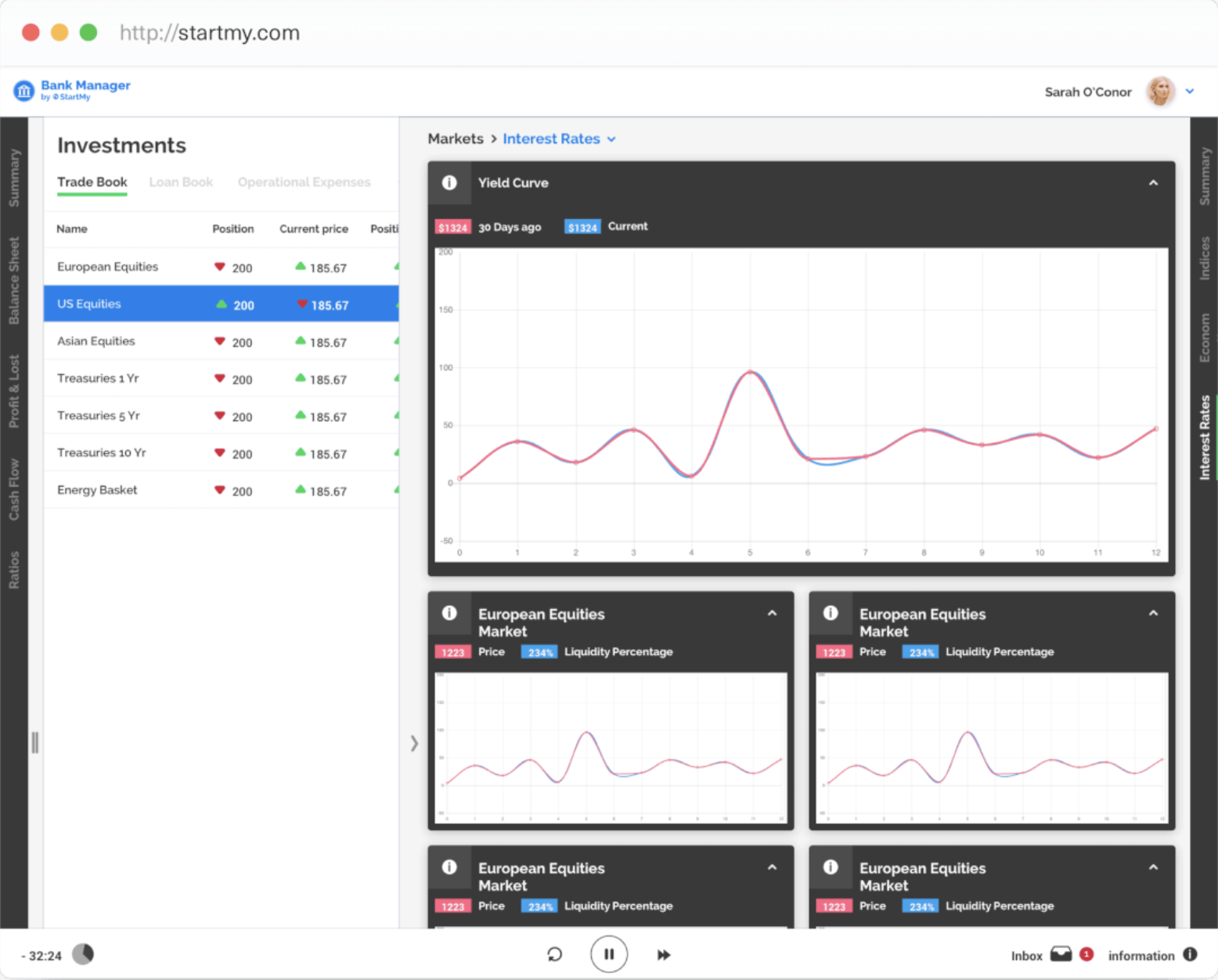Open the Balance Sheet sidebar tab
The image size is (1218, 980).
tap(14, 280)
